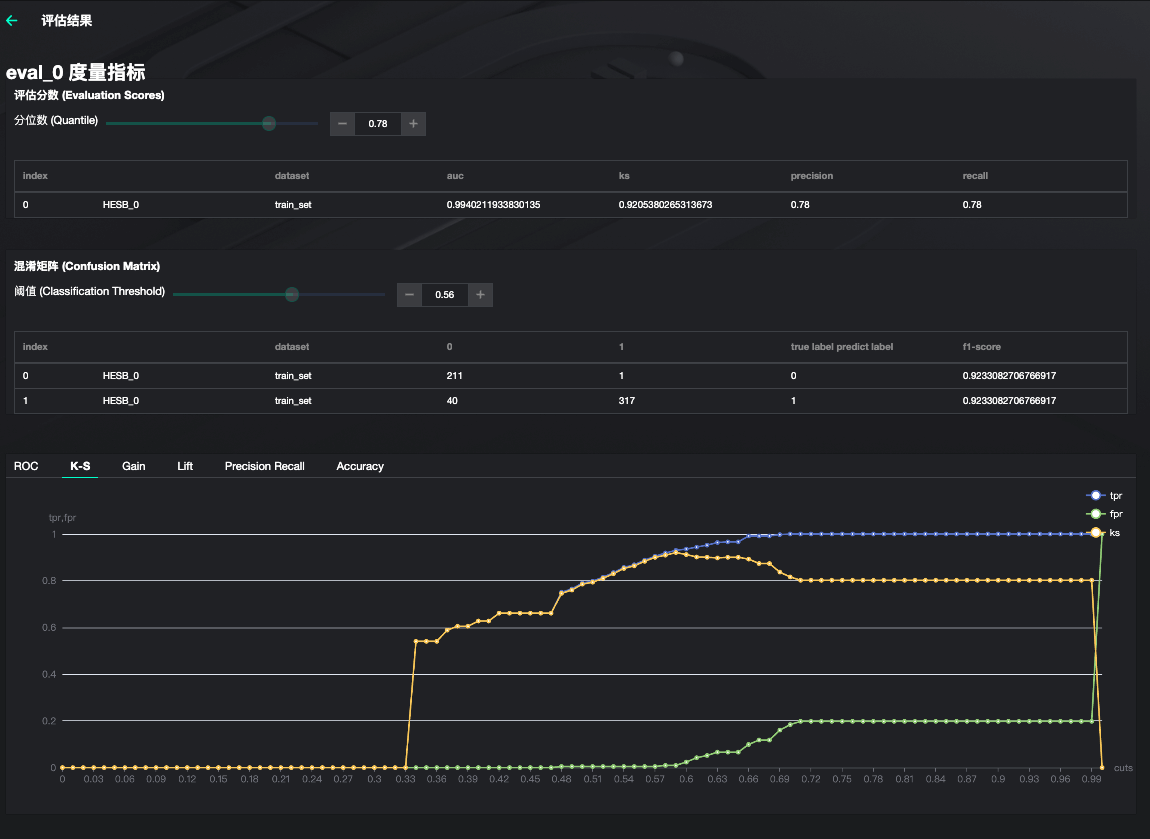Click the auc column header
This screenshot has height=839, width=1150.
pos(456,176)
